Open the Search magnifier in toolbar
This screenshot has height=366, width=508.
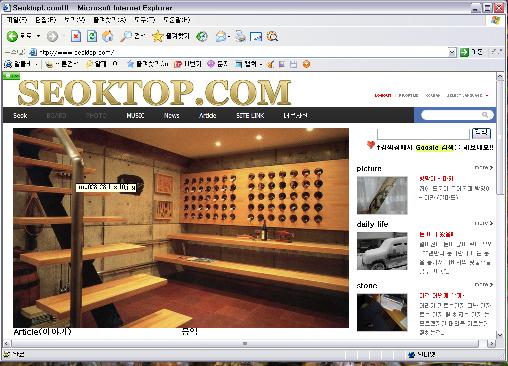pos(126,36)
